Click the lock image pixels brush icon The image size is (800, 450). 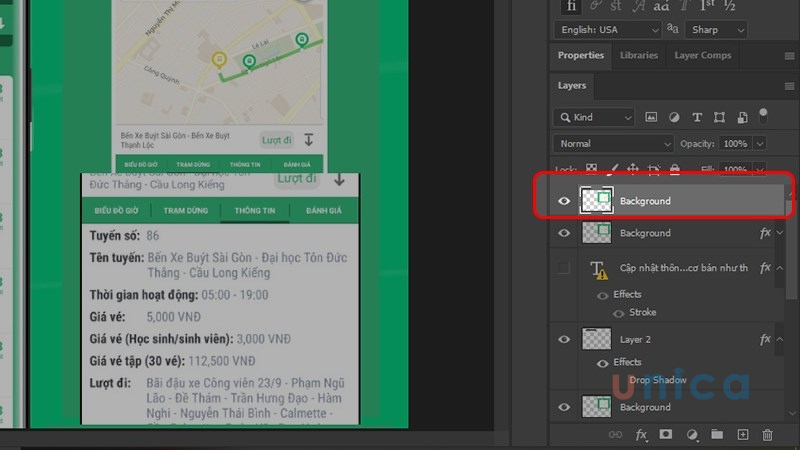click(613, 168)
